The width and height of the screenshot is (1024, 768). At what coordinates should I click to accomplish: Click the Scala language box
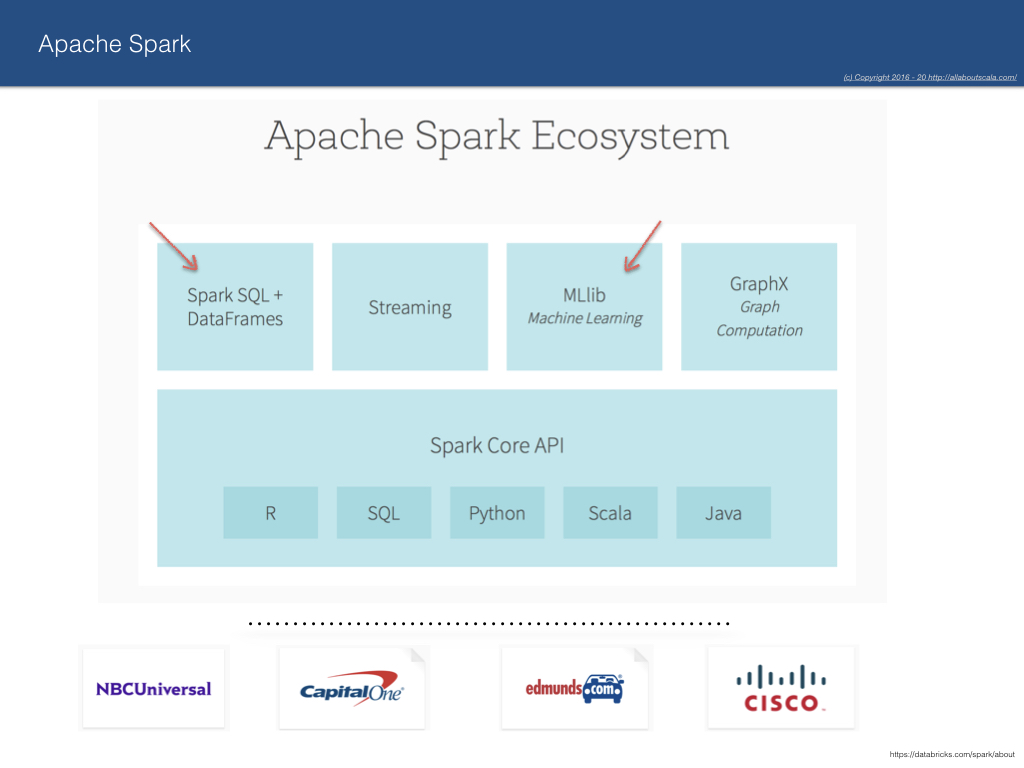click(610, 513)
